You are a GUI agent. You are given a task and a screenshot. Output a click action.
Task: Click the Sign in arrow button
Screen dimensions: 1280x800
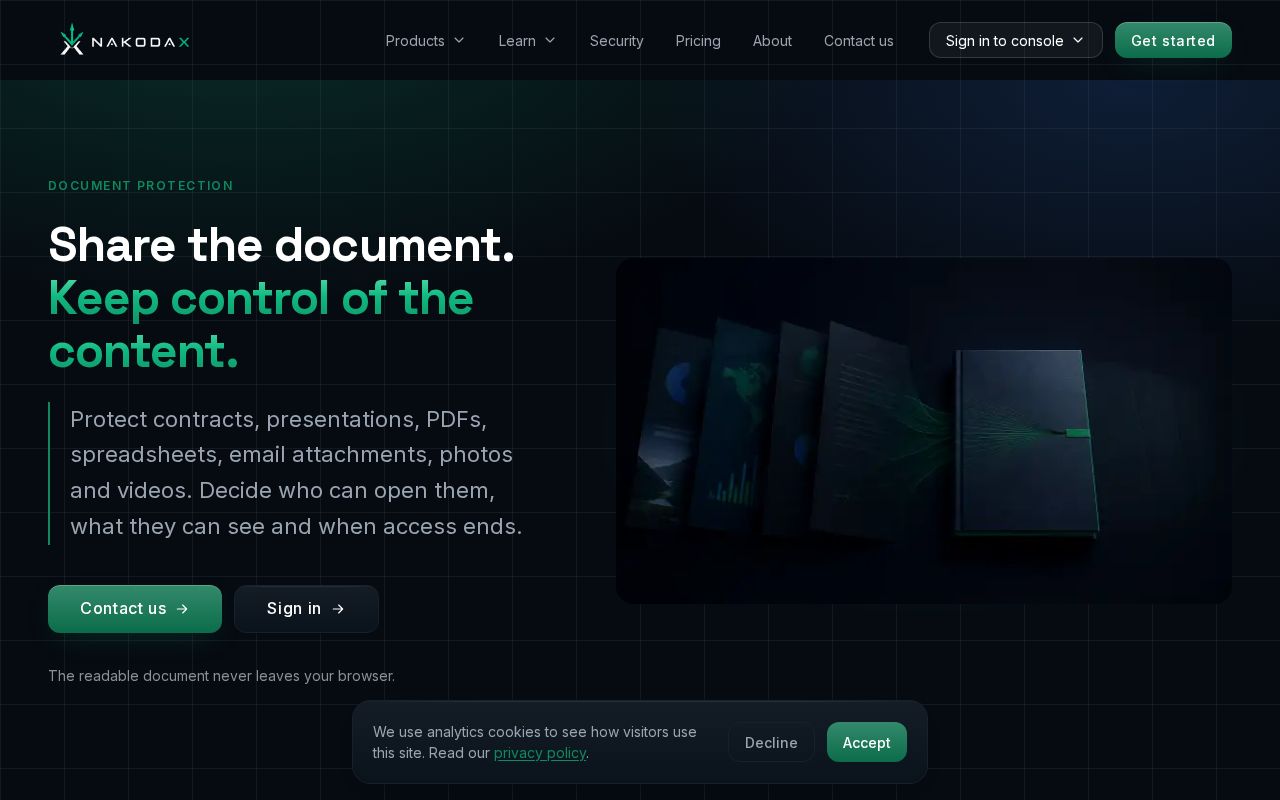(306, 609)
